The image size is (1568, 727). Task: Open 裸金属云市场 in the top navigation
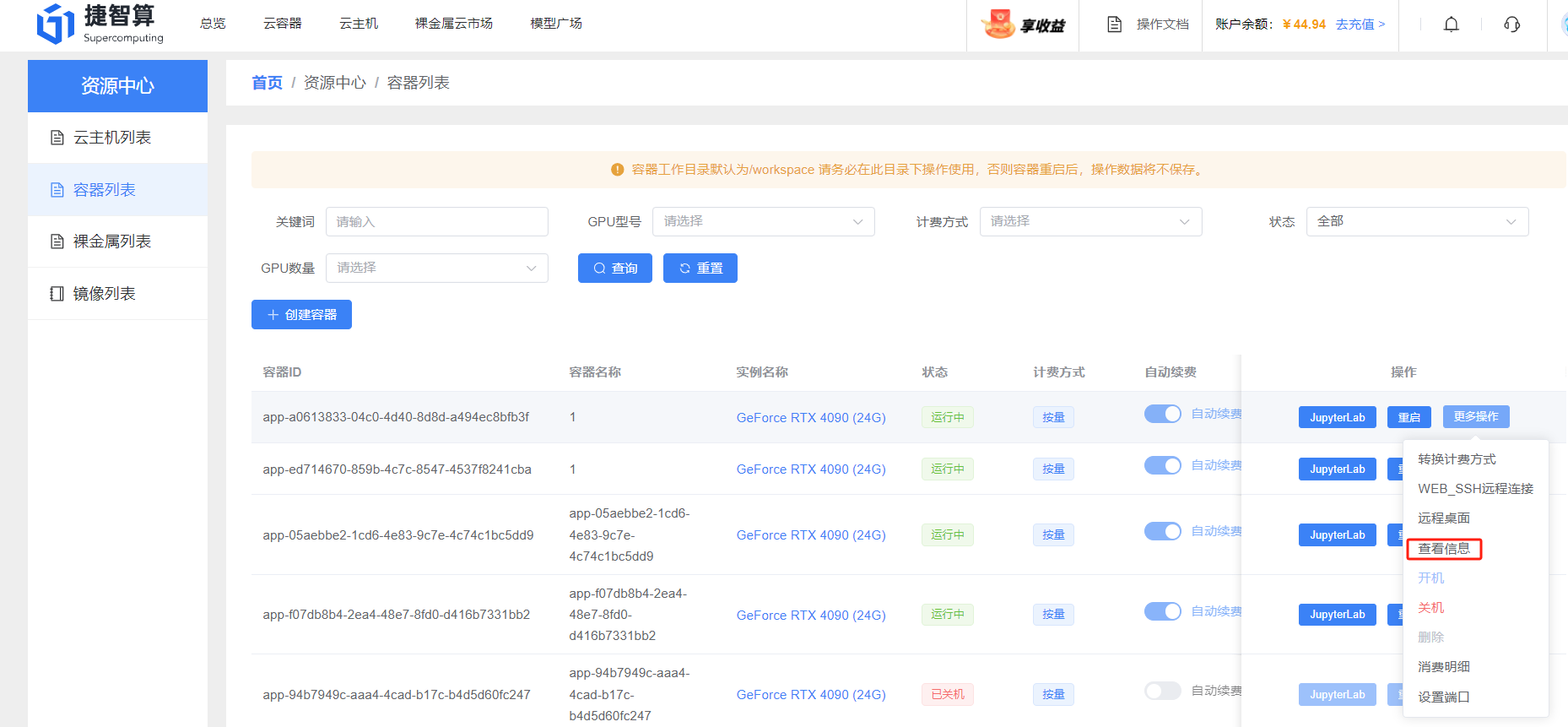pos(454,24)
